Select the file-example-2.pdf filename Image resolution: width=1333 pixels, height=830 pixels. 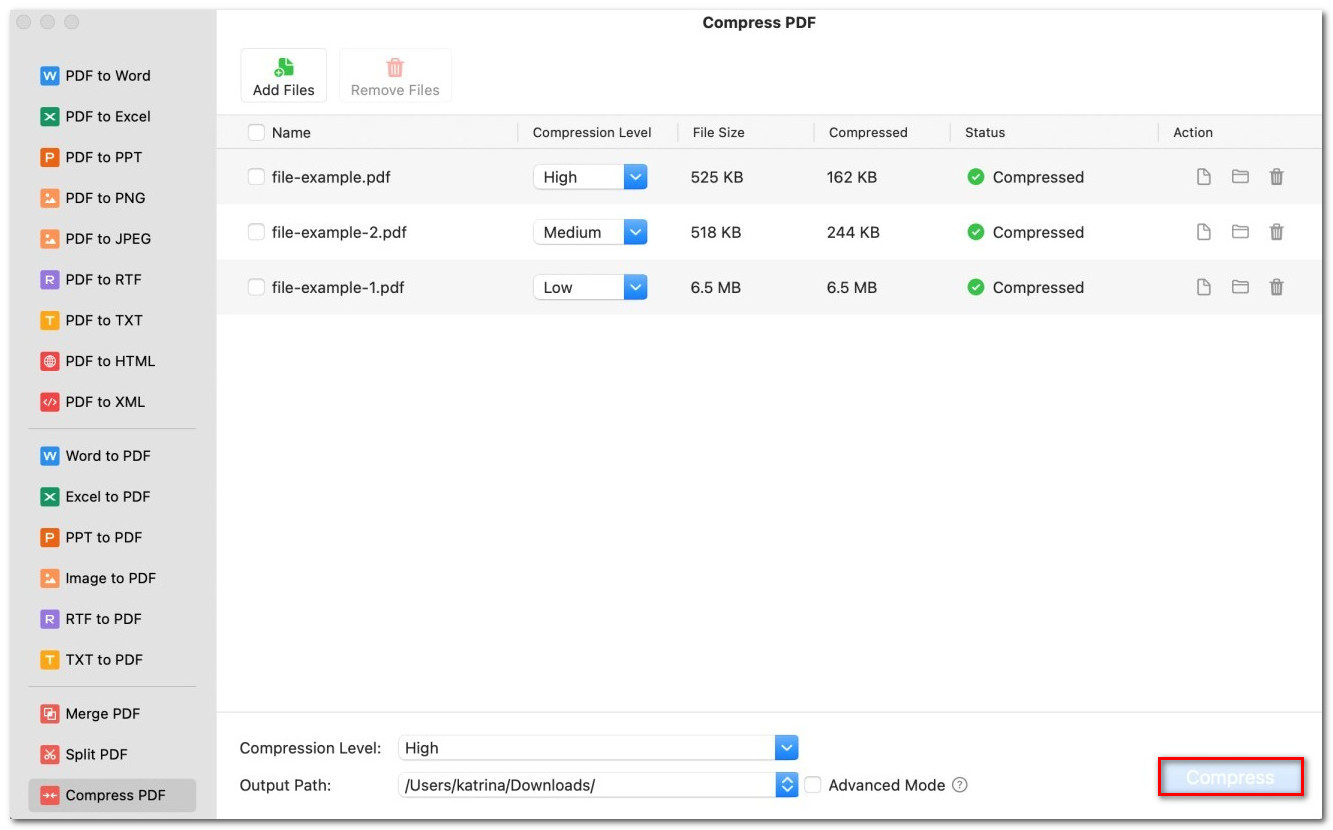pos(339,232)
